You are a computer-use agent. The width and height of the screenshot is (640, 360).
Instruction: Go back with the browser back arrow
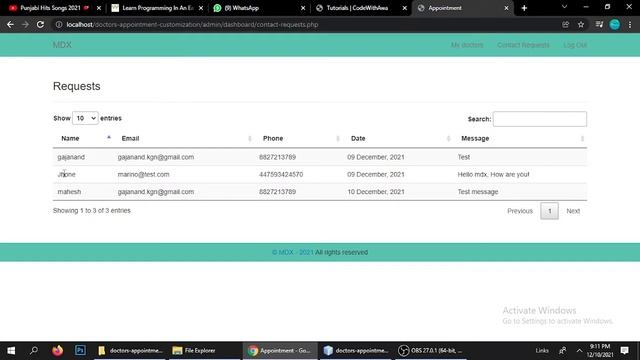(10, 24)
